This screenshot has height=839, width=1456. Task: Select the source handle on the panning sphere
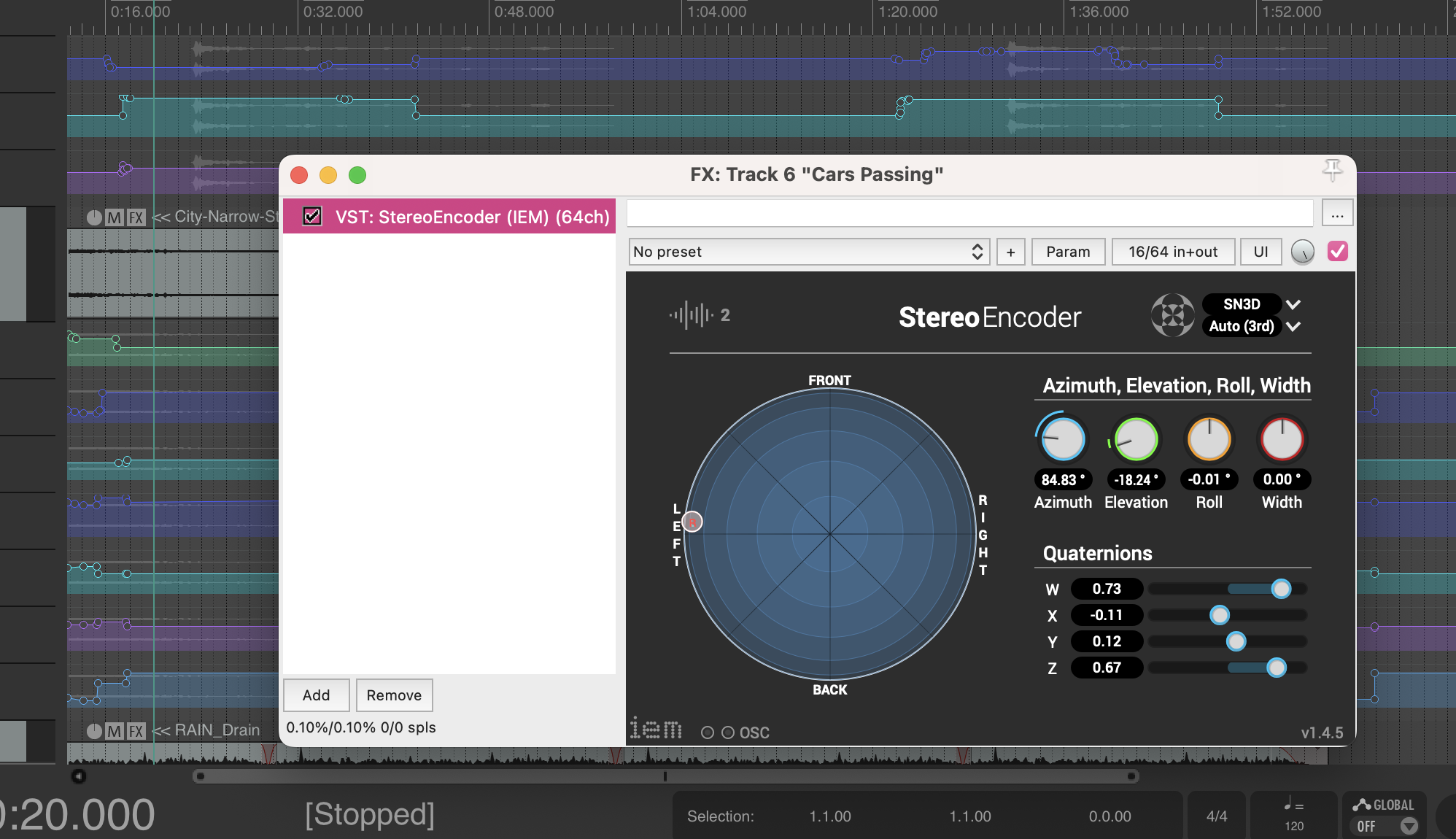tap(692, 522)
